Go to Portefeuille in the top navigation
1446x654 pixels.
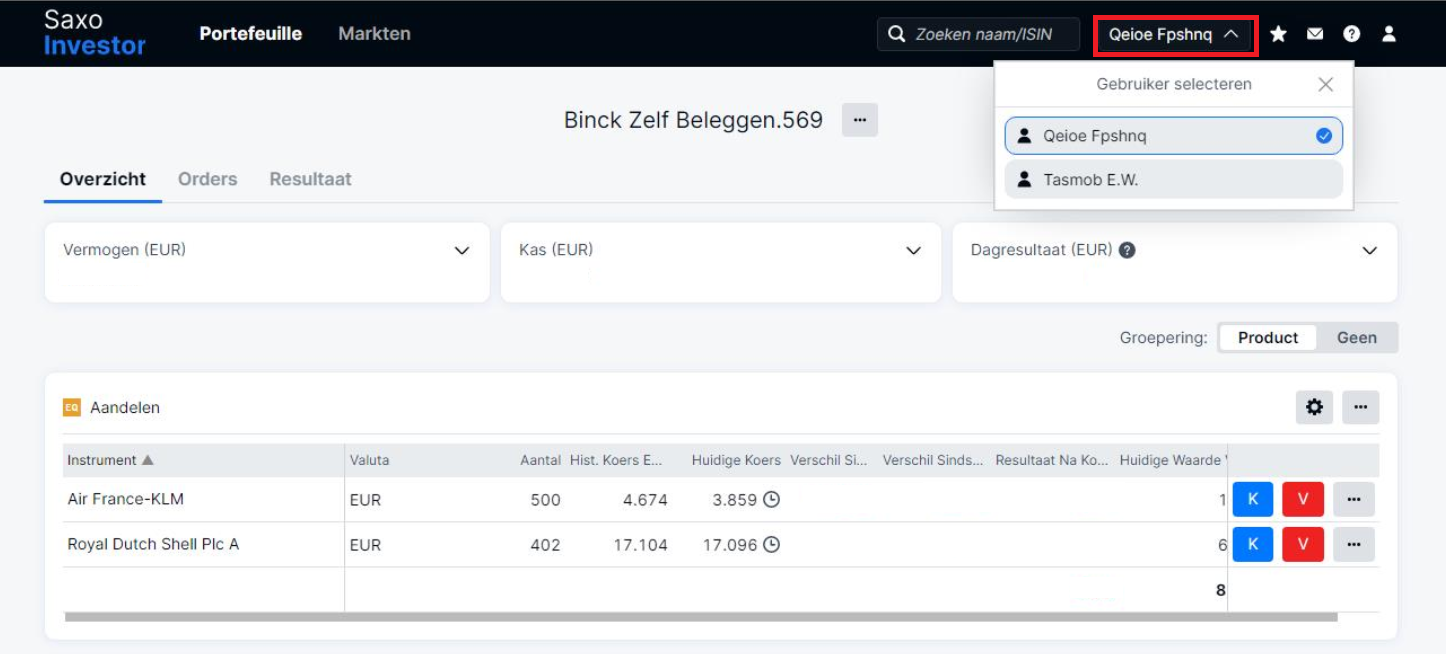pyautogui.click(x=251, y=34)
